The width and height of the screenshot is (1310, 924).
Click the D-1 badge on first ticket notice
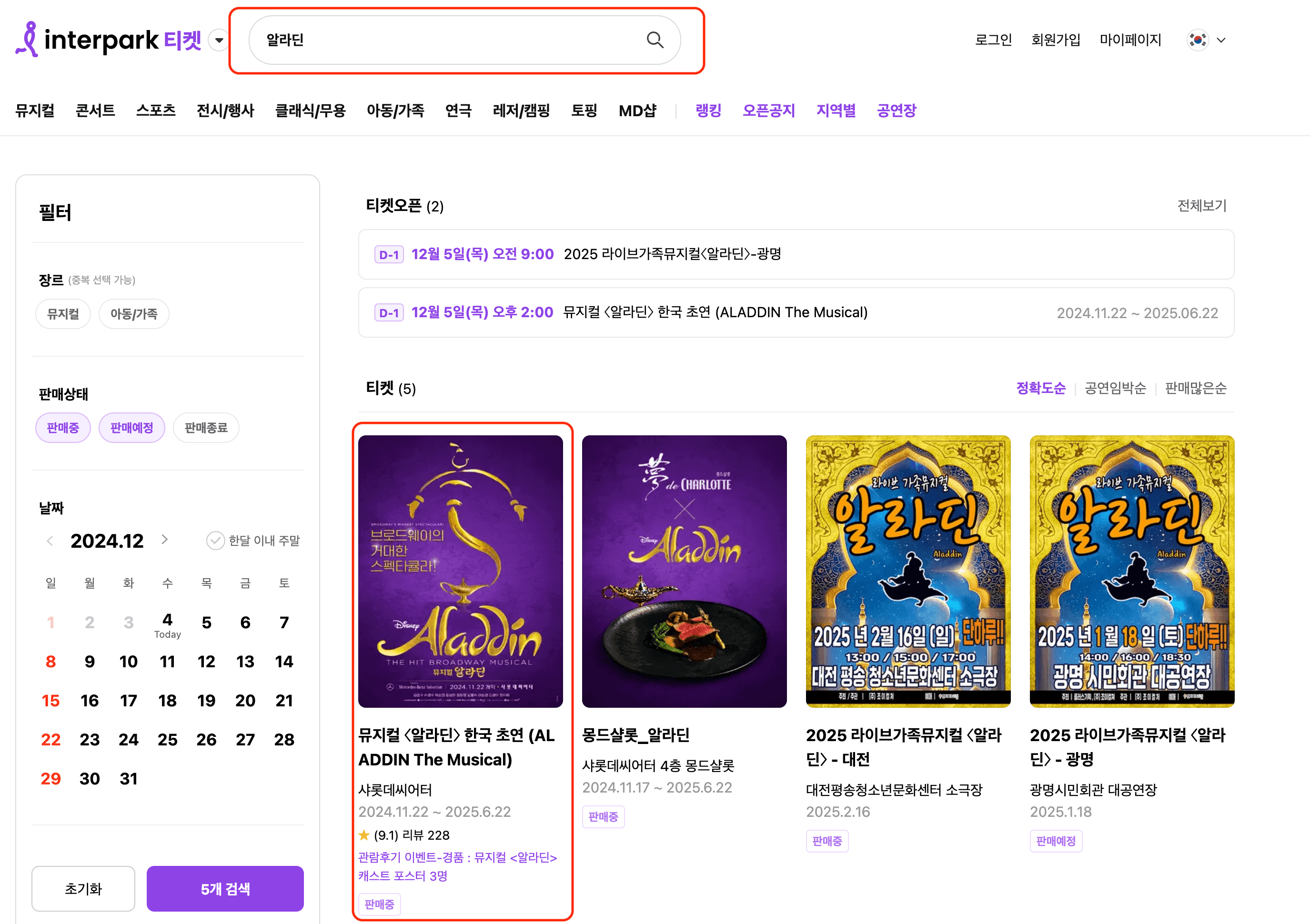coord(388,254)
